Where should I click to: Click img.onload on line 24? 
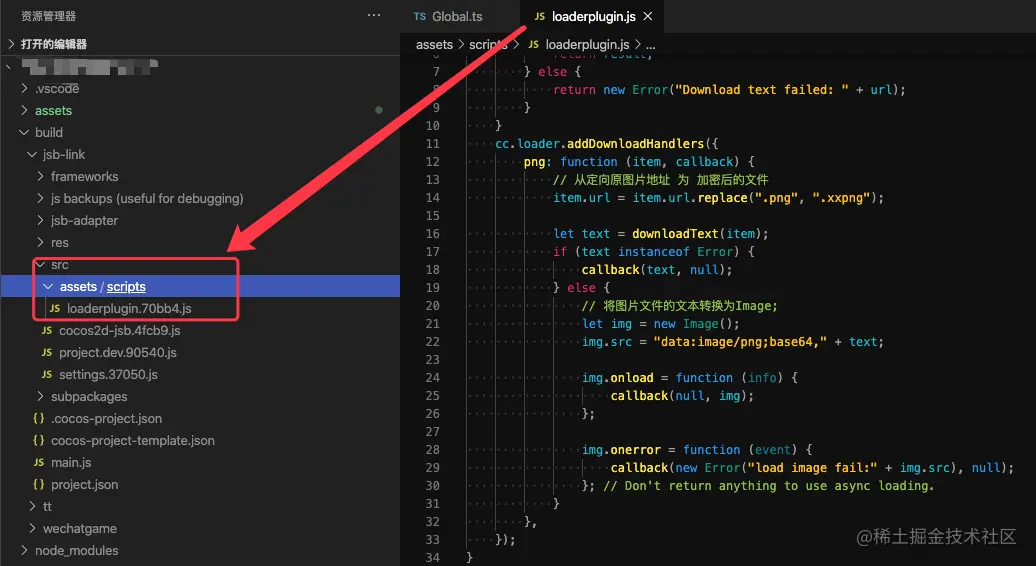point(618,378)
